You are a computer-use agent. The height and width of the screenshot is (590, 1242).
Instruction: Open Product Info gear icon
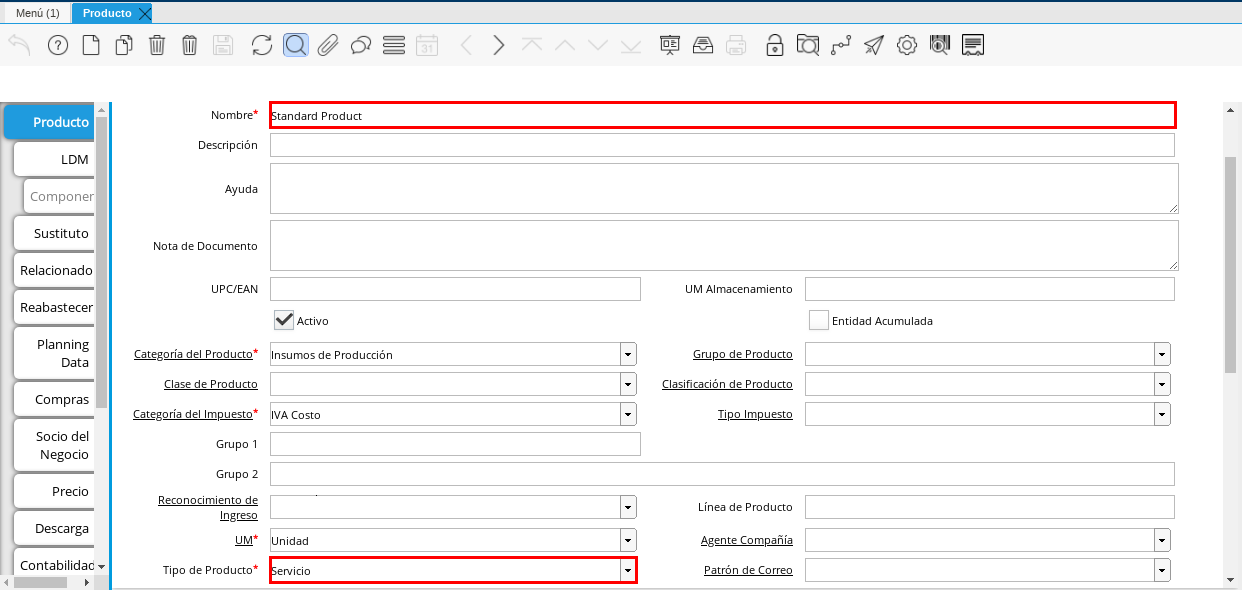tap(907, 45)
